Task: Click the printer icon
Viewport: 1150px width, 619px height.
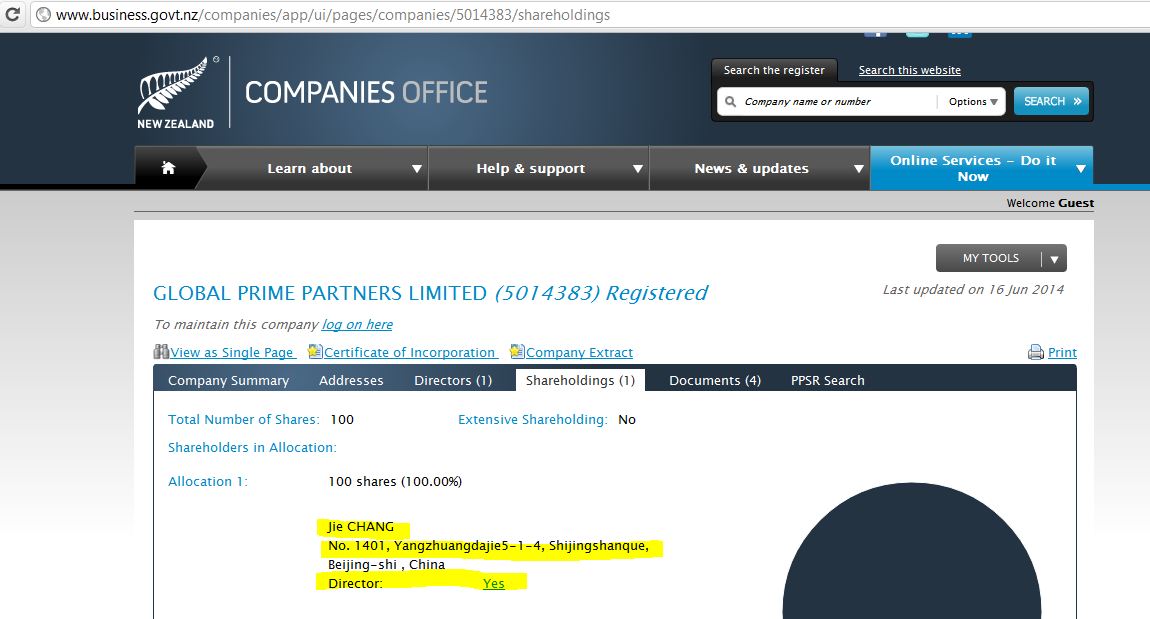Action: (x=1036, y=352)
